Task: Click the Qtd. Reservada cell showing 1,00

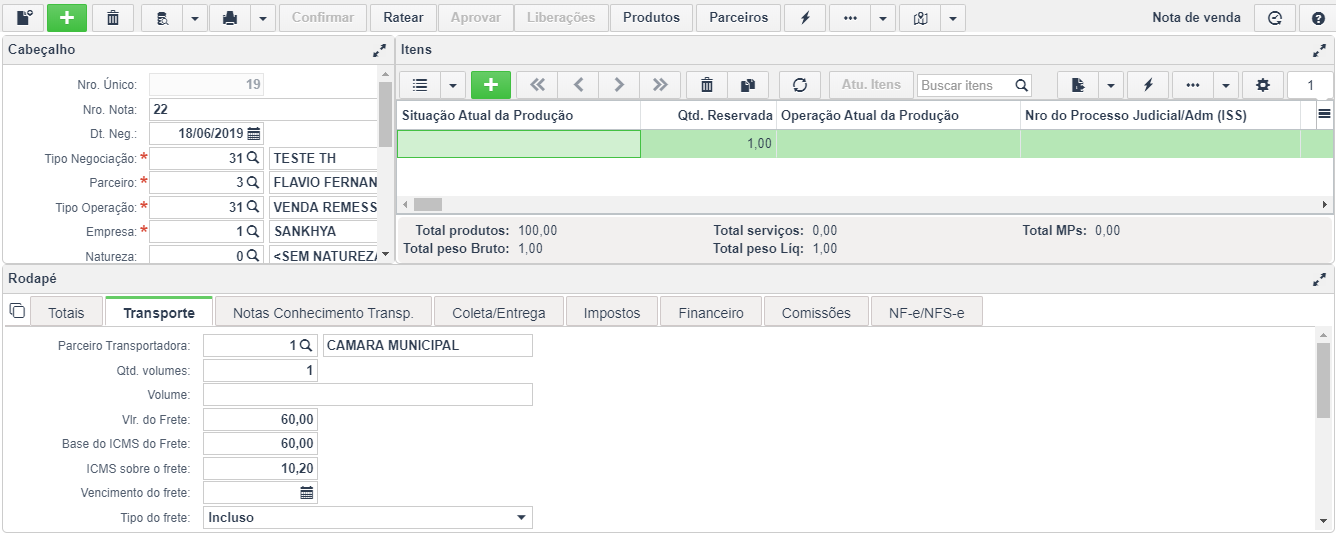Action: click(x=709, y=144)
